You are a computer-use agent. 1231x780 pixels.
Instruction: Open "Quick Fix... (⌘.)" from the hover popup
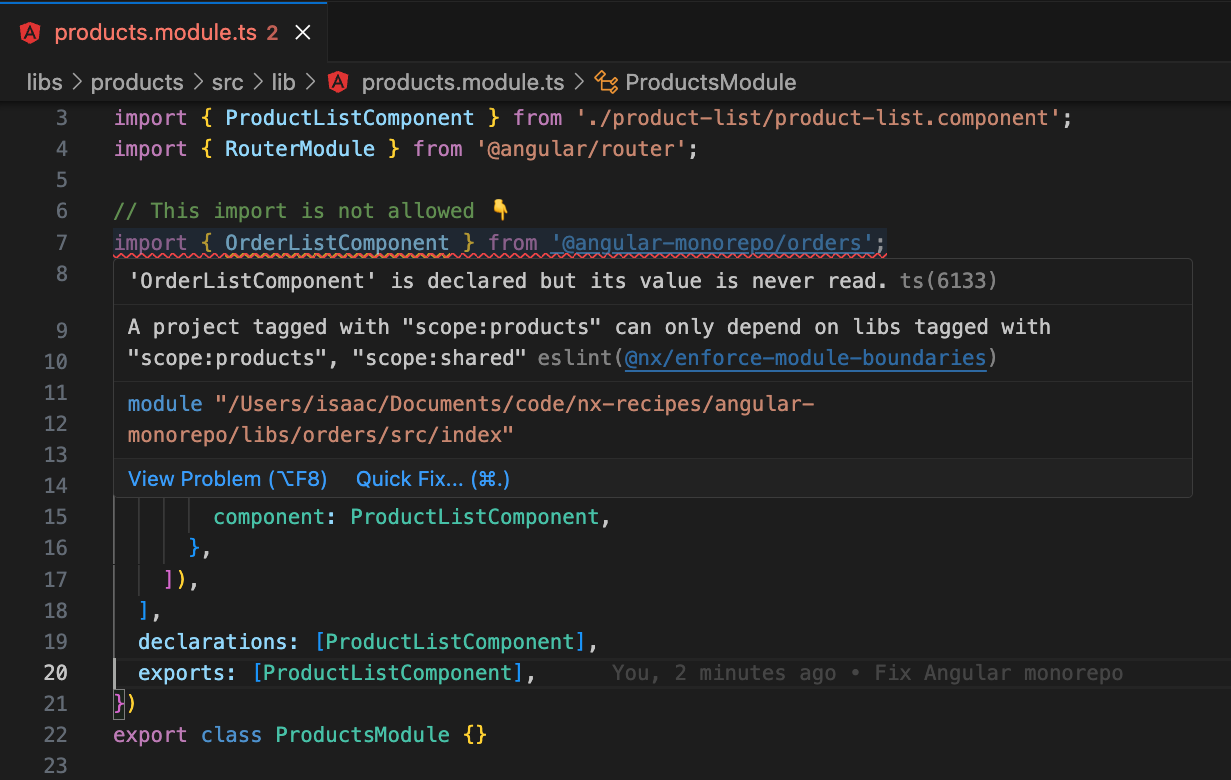[432, 479]
